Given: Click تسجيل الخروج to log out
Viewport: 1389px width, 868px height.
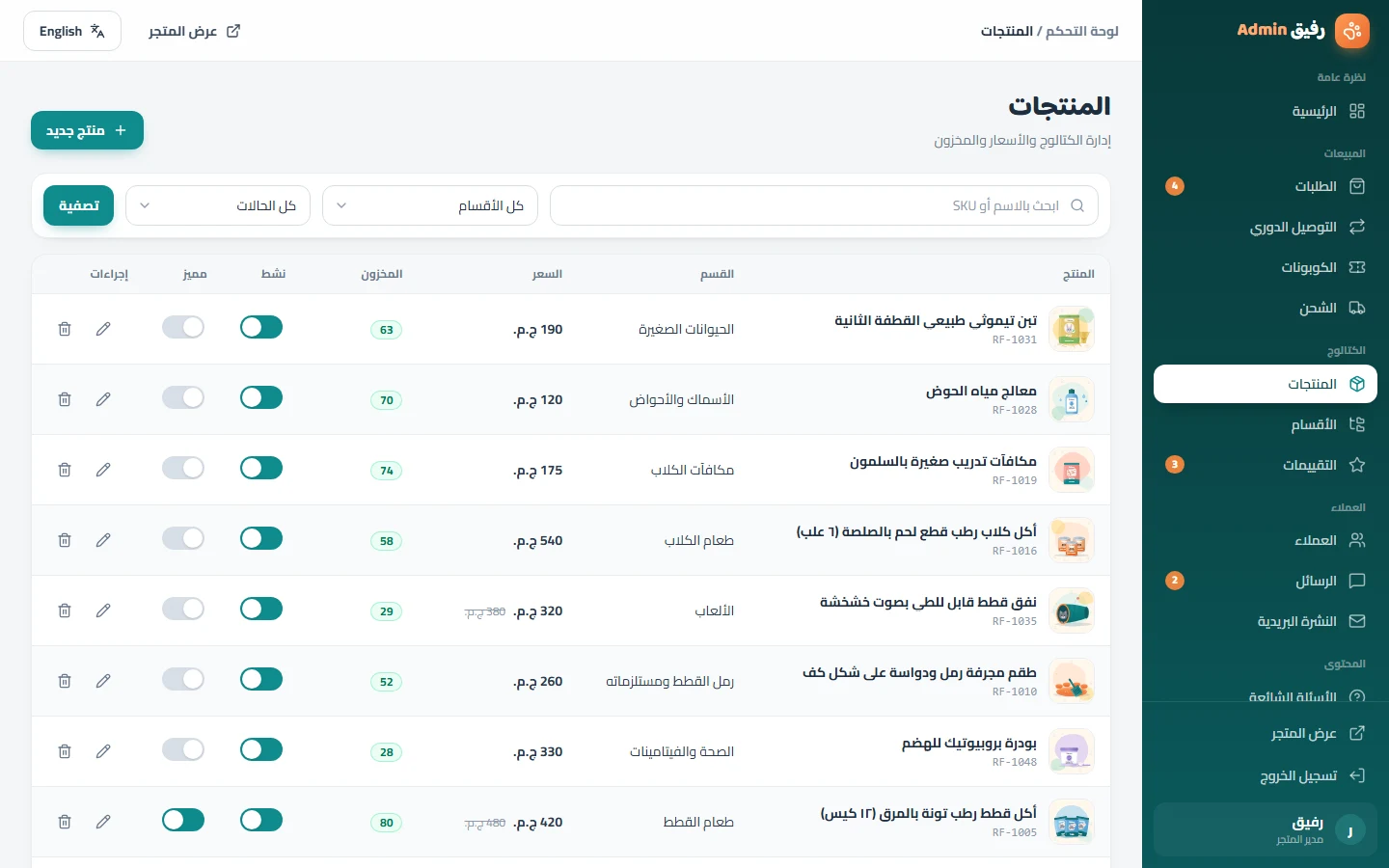Looking at the screenshot, I should [1266, 775].
